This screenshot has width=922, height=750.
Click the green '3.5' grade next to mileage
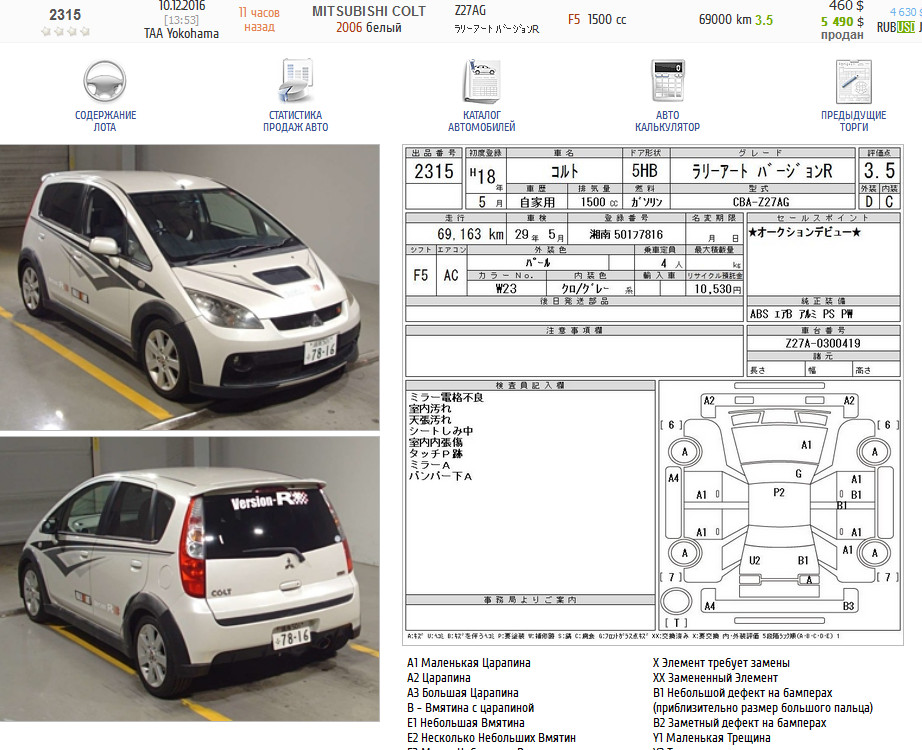[764, 20]
